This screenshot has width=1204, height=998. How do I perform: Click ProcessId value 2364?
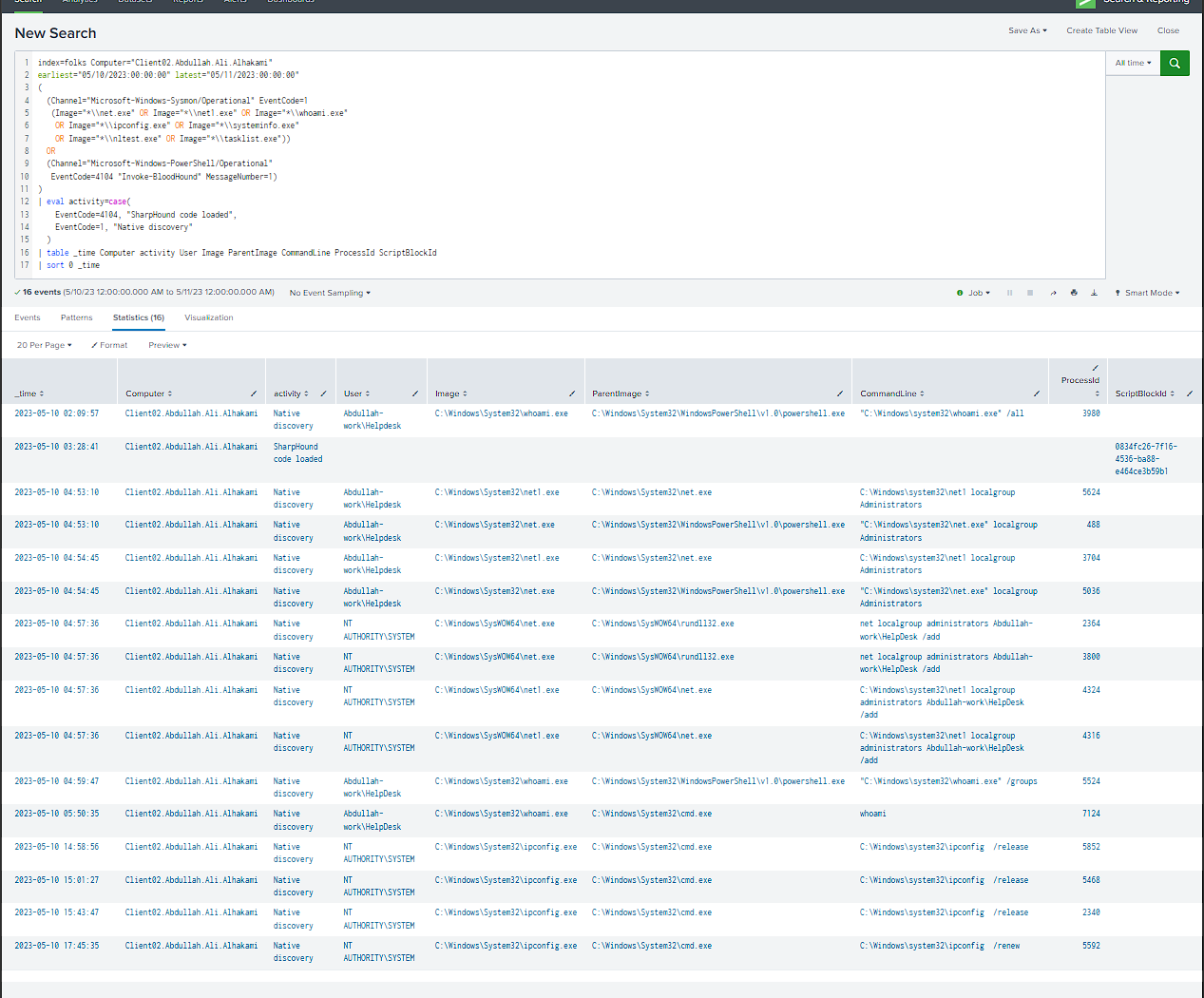(x=1091, y=624)
